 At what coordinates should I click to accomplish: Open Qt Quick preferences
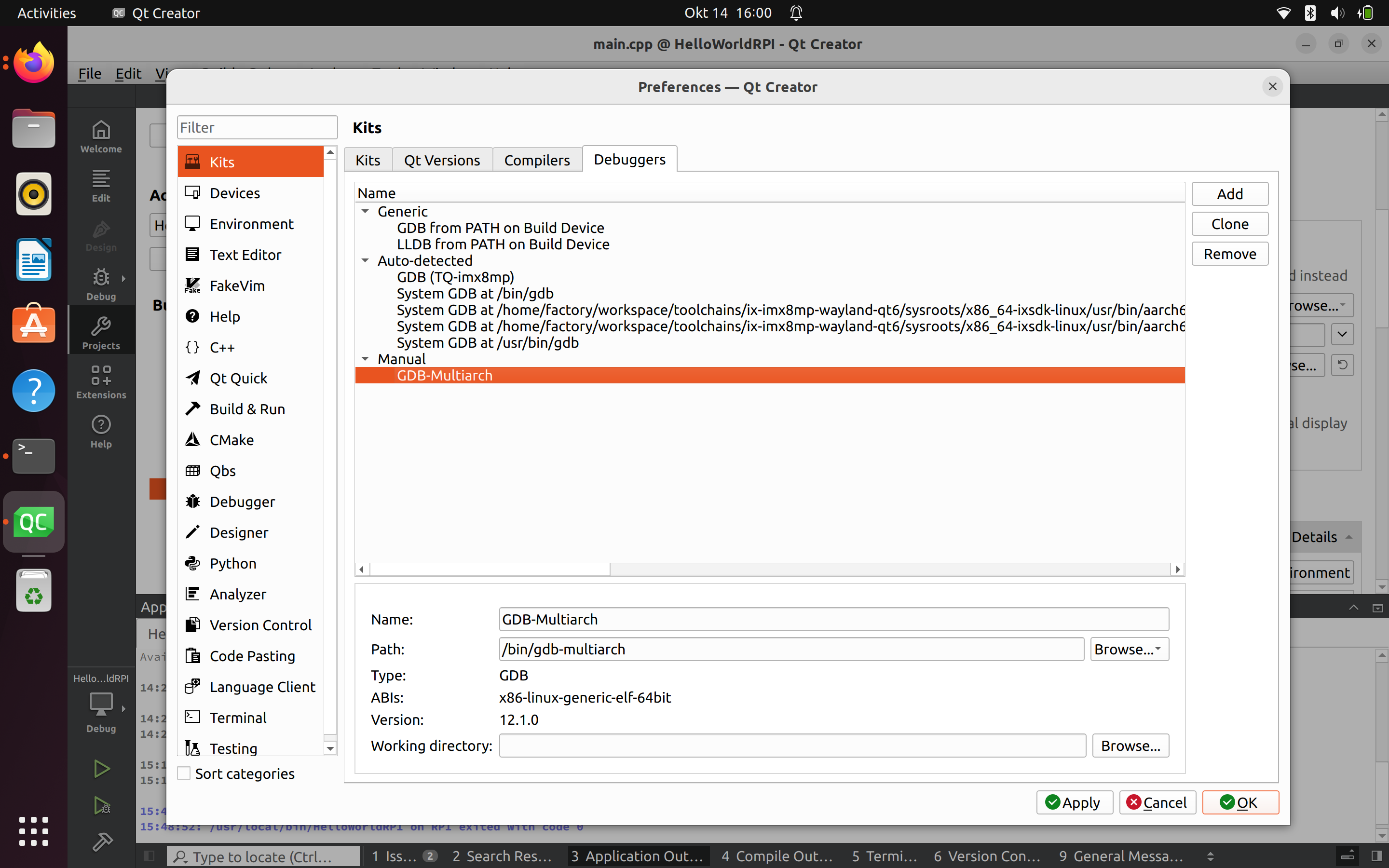(250, 379)
